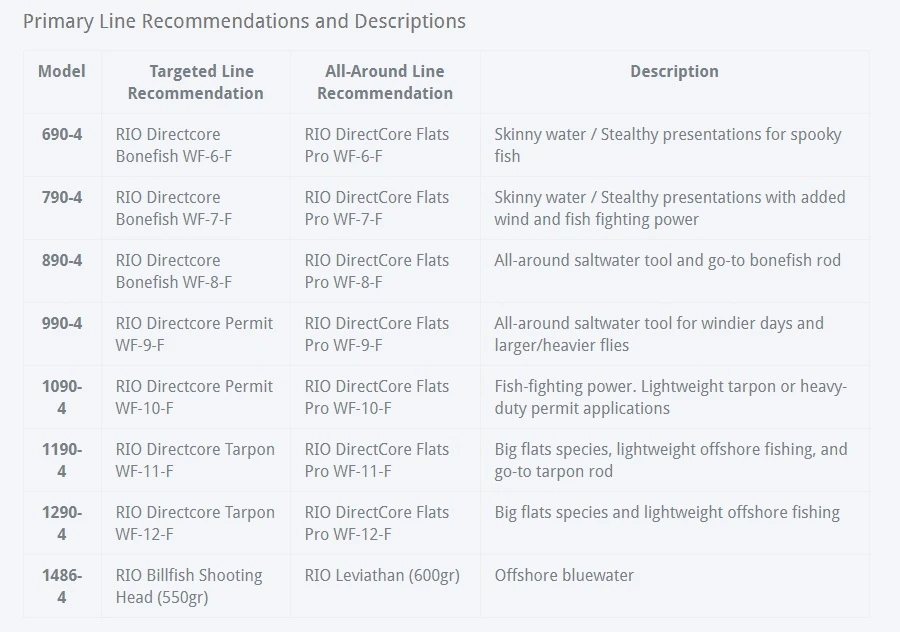Select the Description column header
The height and width of the screenshot is (632, 900).
pyautogui.click(x=674, y=71)
